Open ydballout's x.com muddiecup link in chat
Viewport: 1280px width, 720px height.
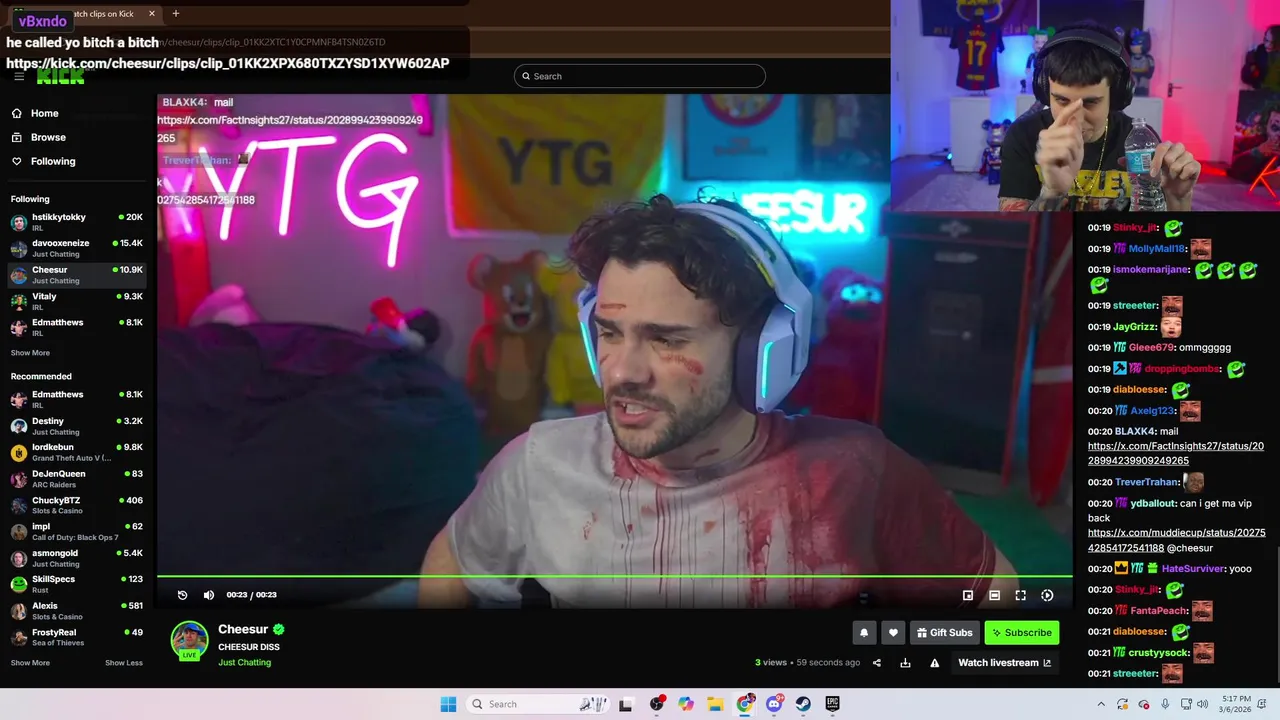coord(1176,541)
